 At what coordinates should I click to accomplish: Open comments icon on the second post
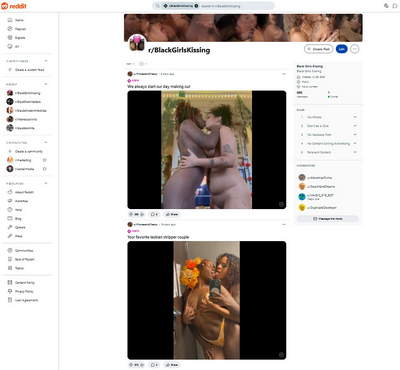154,365
